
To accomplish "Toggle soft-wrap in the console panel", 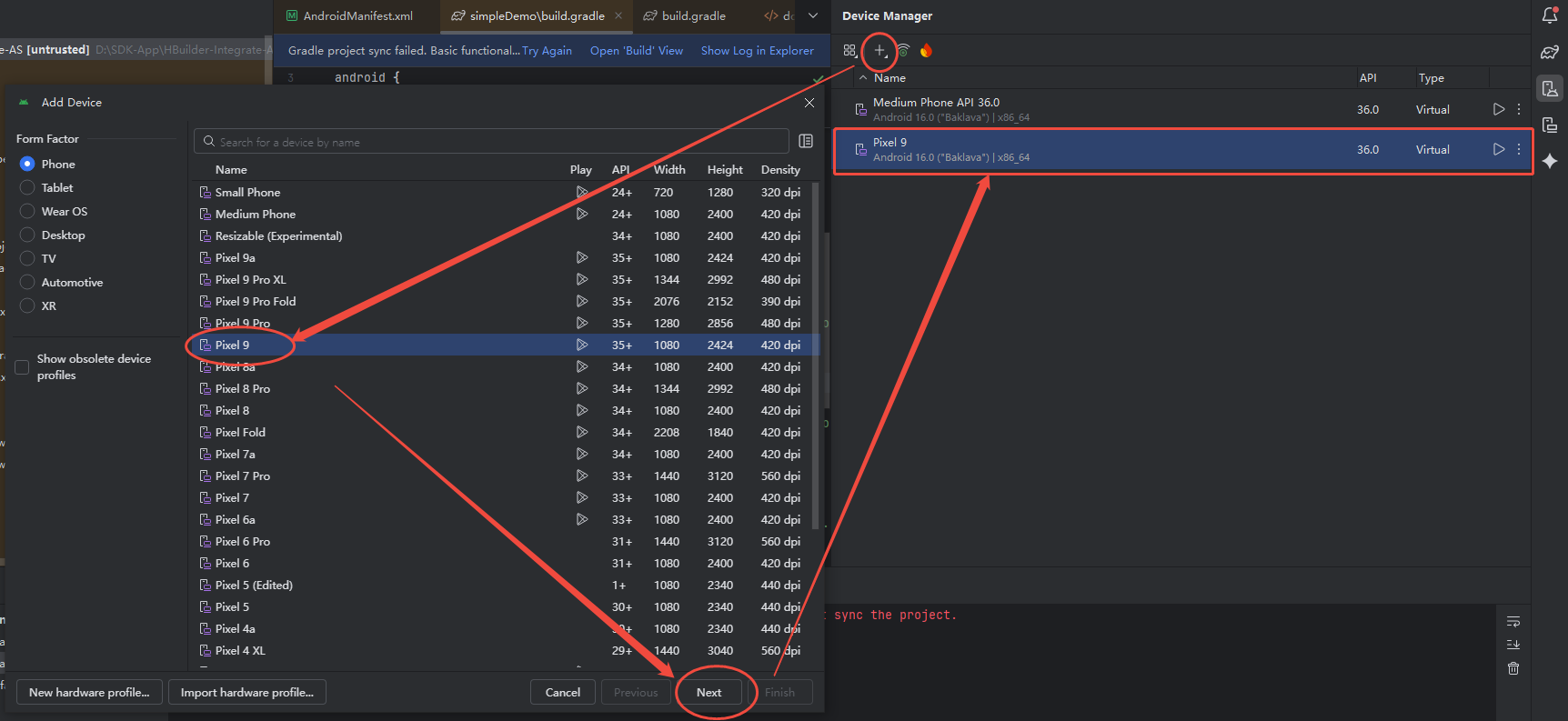I will pos(1513,622).
